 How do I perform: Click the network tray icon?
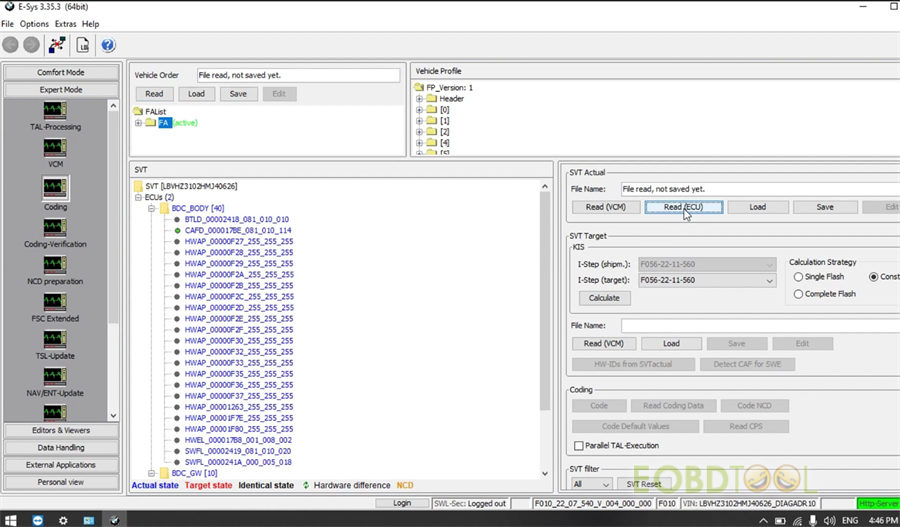[x=797, y=521]
